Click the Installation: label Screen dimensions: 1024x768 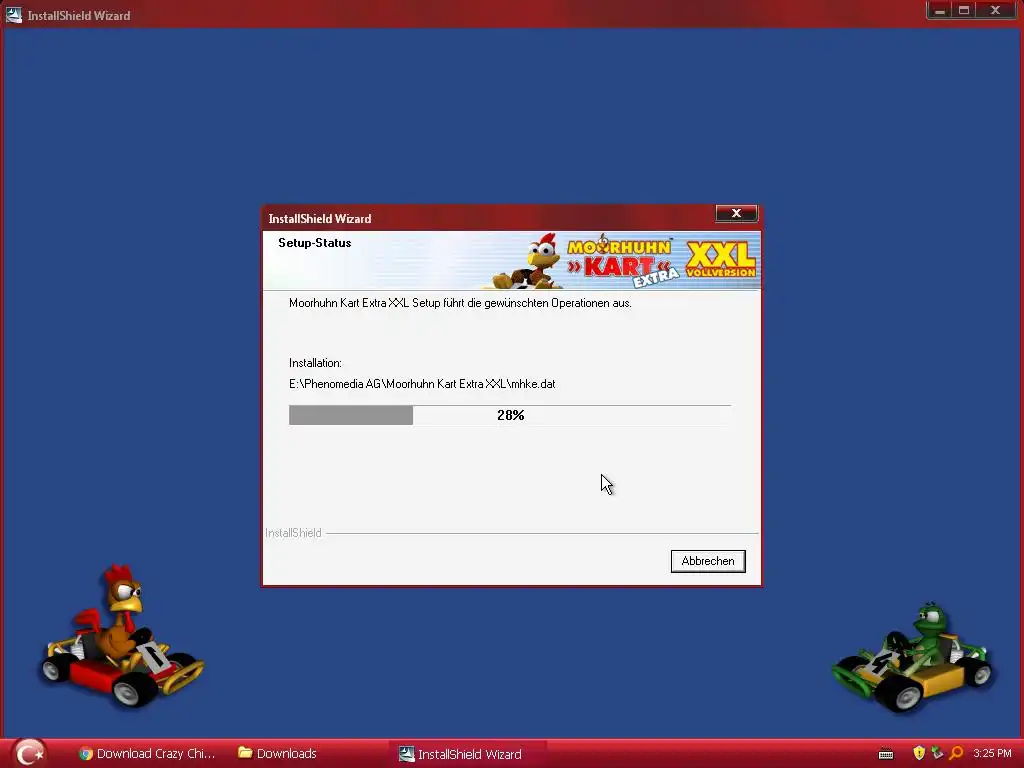pos(315,363)
